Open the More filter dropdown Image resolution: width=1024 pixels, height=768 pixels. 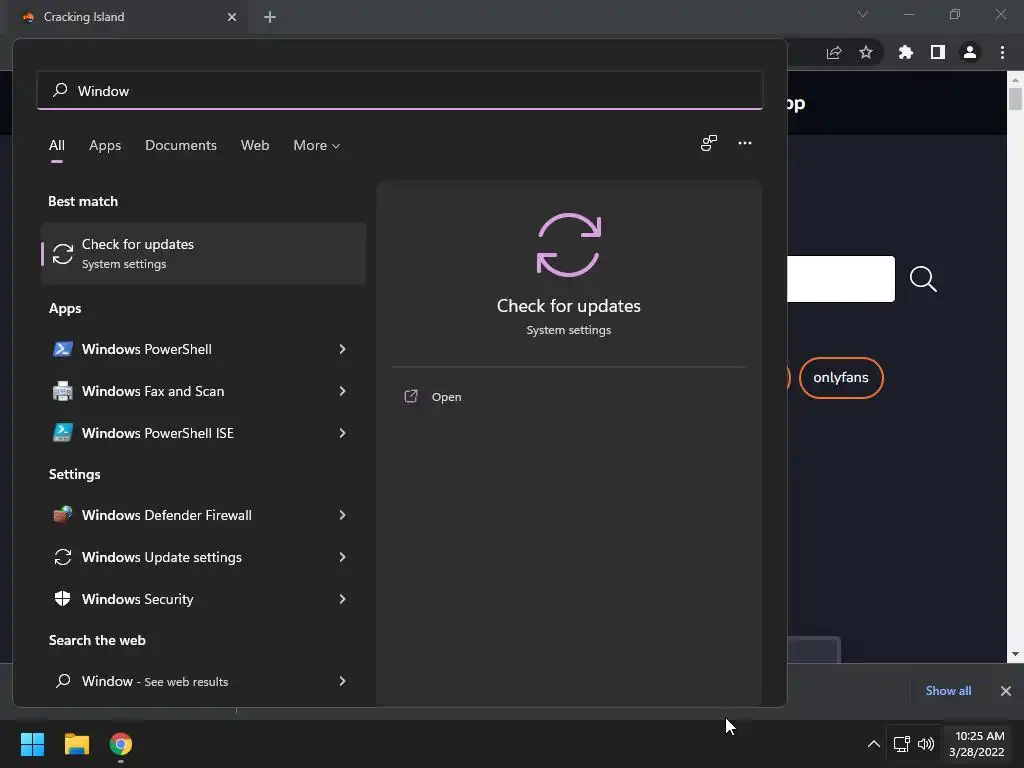pyautogui.click(x=317, y=145)
